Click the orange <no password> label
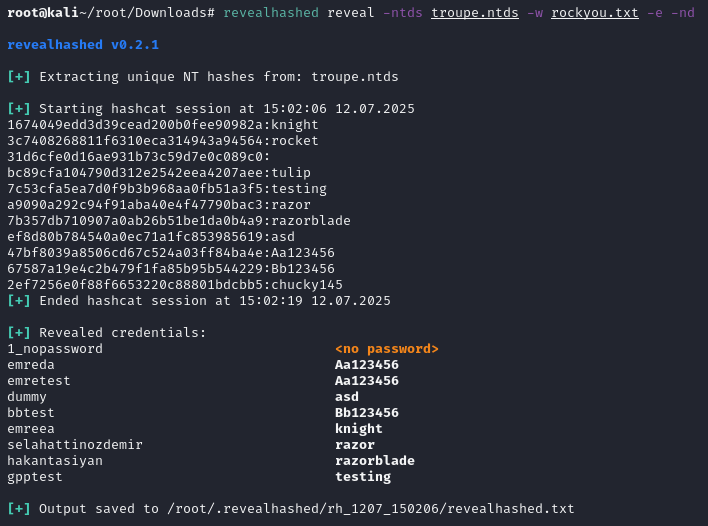This screenshot has height=526, width=708. 386,349
